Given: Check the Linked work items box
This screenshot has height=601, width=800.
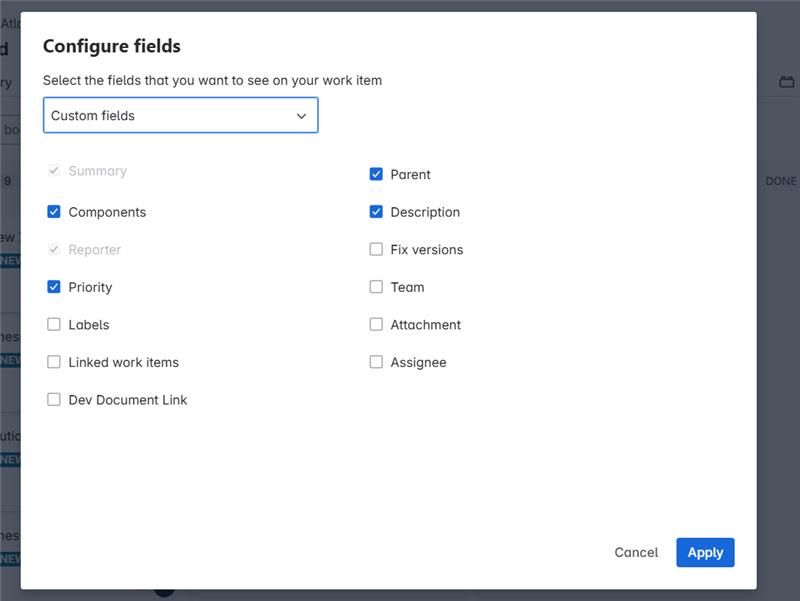Looking at the screenshot, I should coord(54,362).
